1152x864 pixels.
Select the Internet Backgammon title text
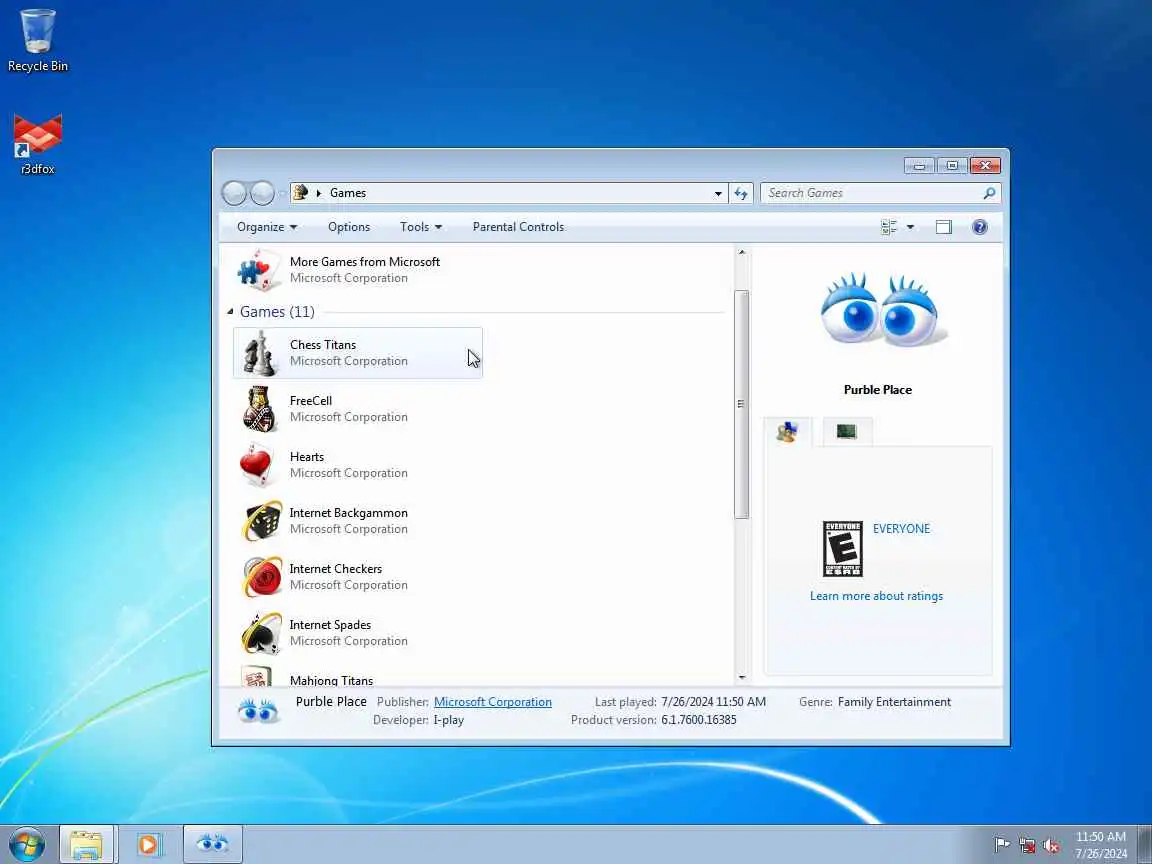[x=348, y=513]
